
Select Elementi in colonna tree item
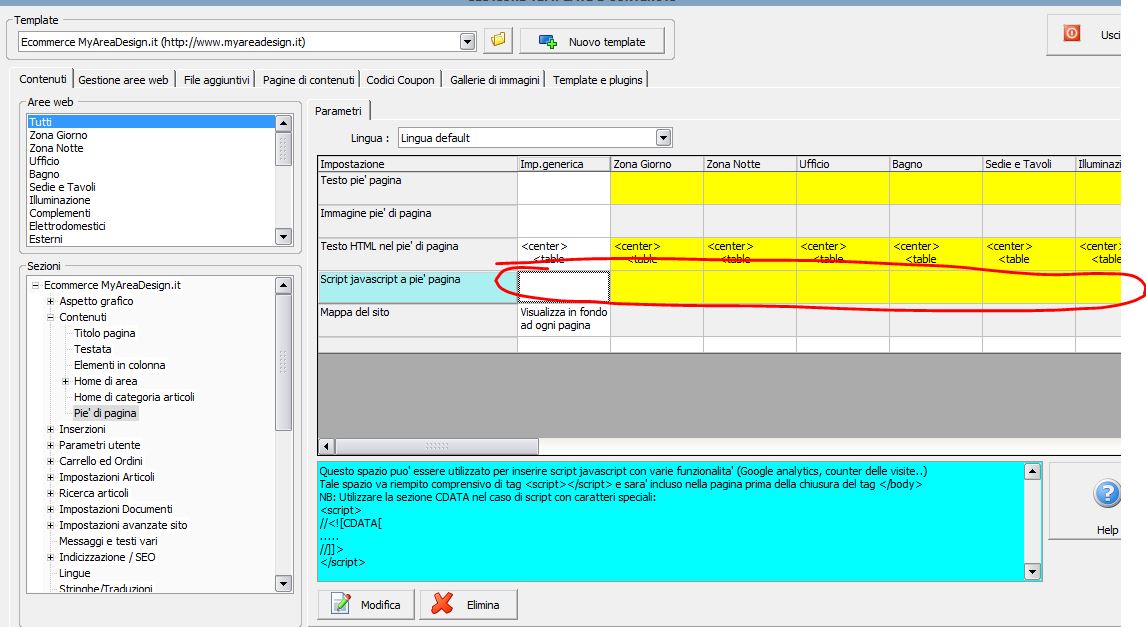(x=119, y=365)
